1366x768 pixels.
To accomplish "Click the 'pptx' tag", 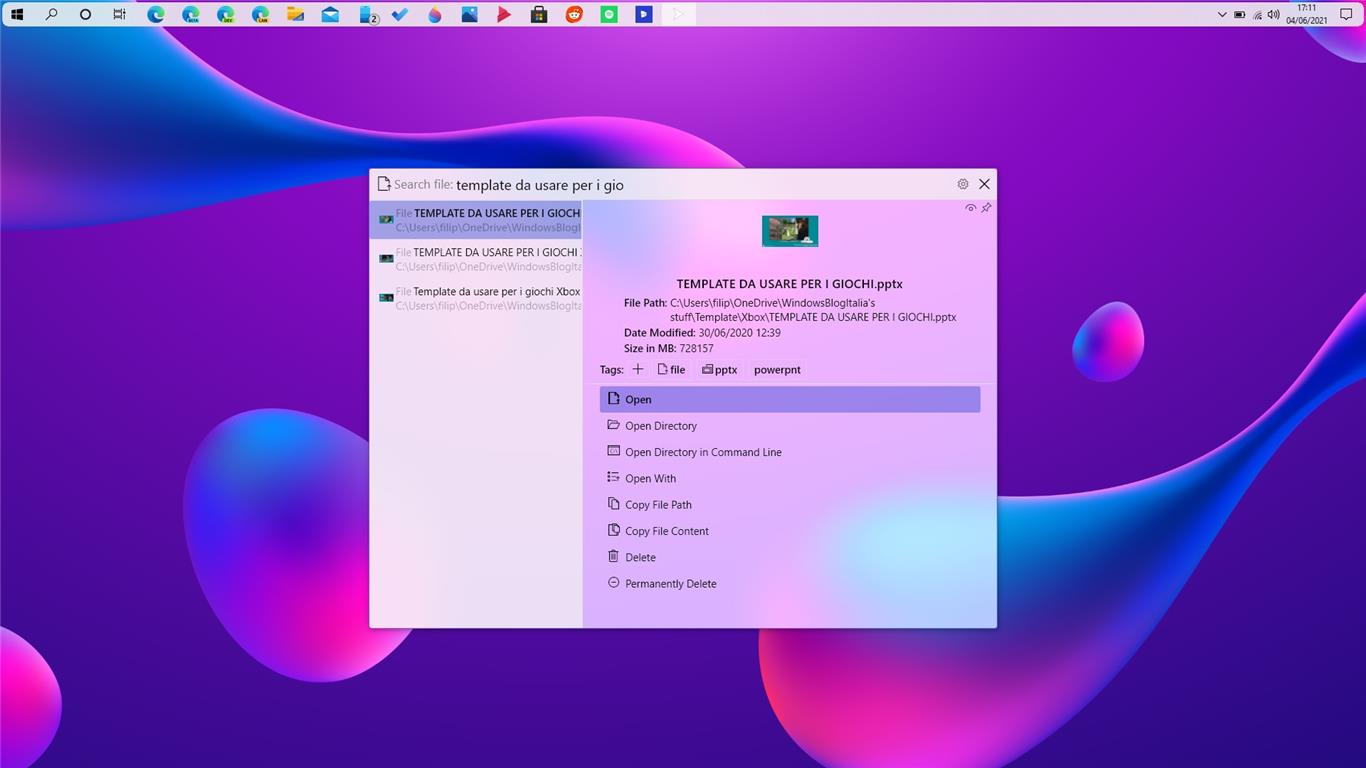I will pos(720,370).
